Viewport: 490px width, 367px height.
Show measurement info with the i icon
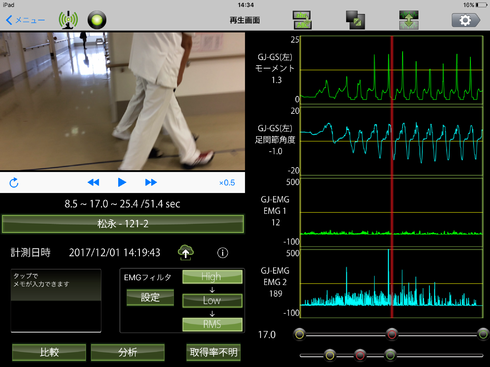coord(222,253)
